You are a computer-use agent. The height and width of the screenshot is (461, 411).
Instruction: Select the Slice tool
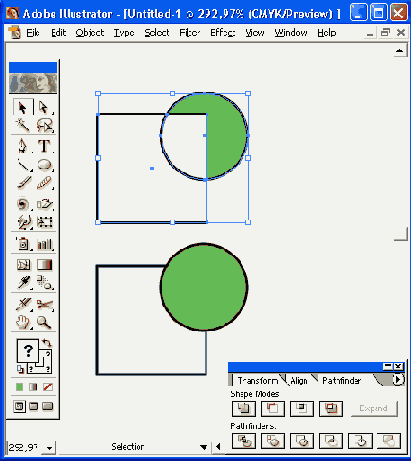pyautogui.click(x=23, y=304)
